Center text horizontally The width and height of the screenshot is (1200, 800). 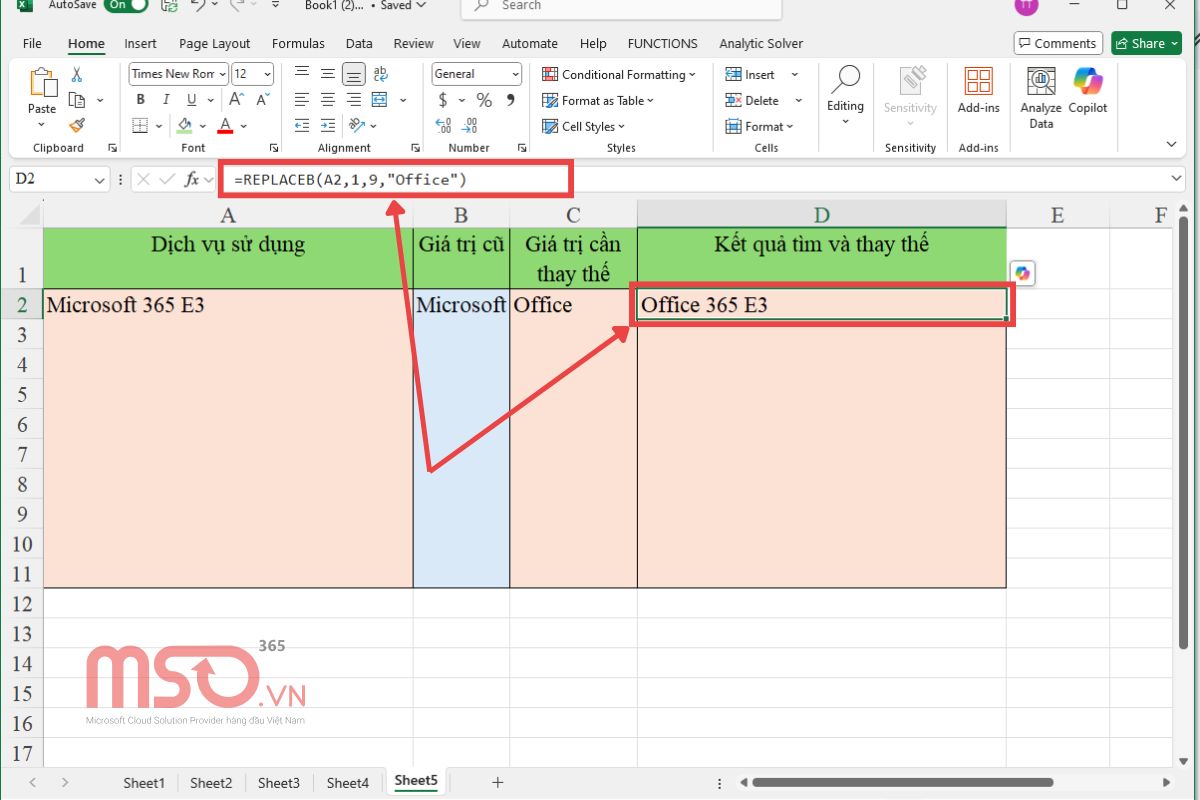click(328, 100)
